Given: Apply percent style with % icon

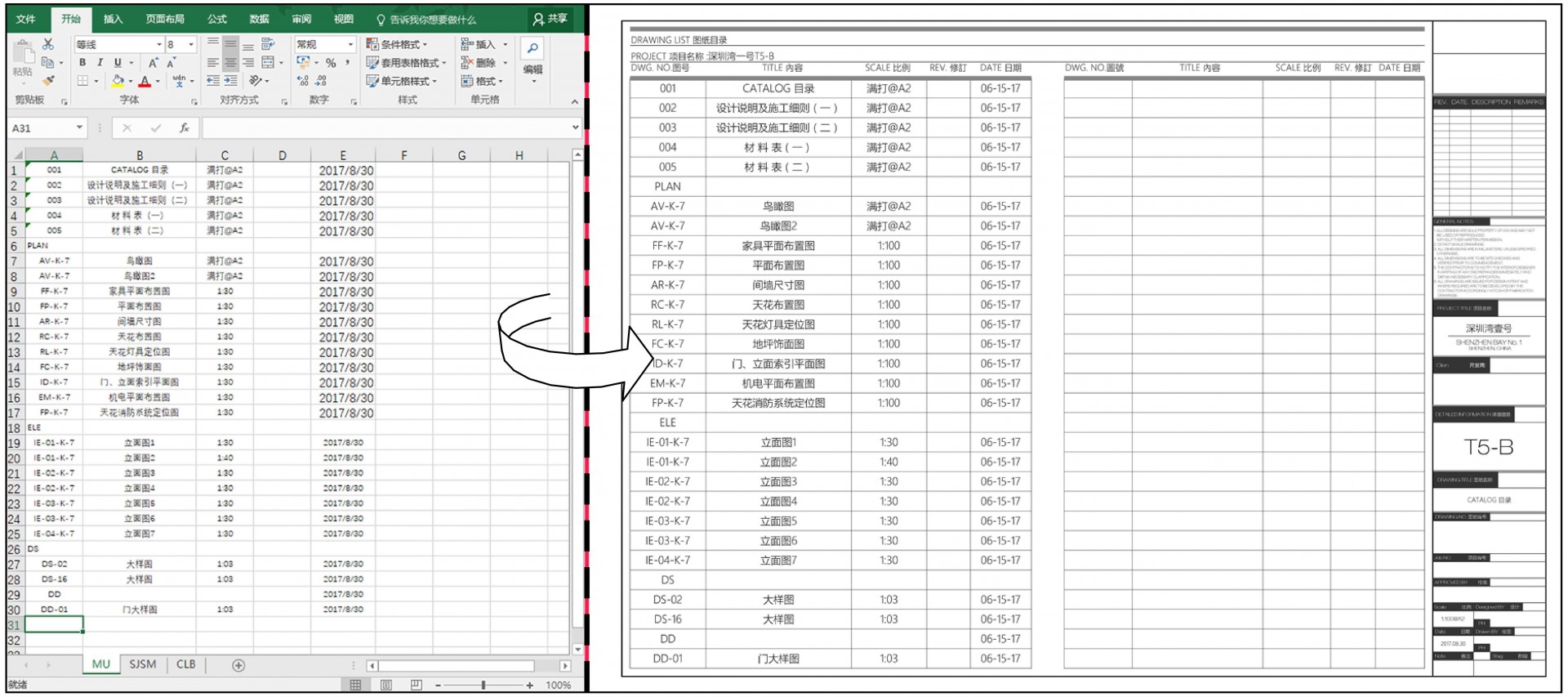Looking at the screenshot, I should click(331, 63).
